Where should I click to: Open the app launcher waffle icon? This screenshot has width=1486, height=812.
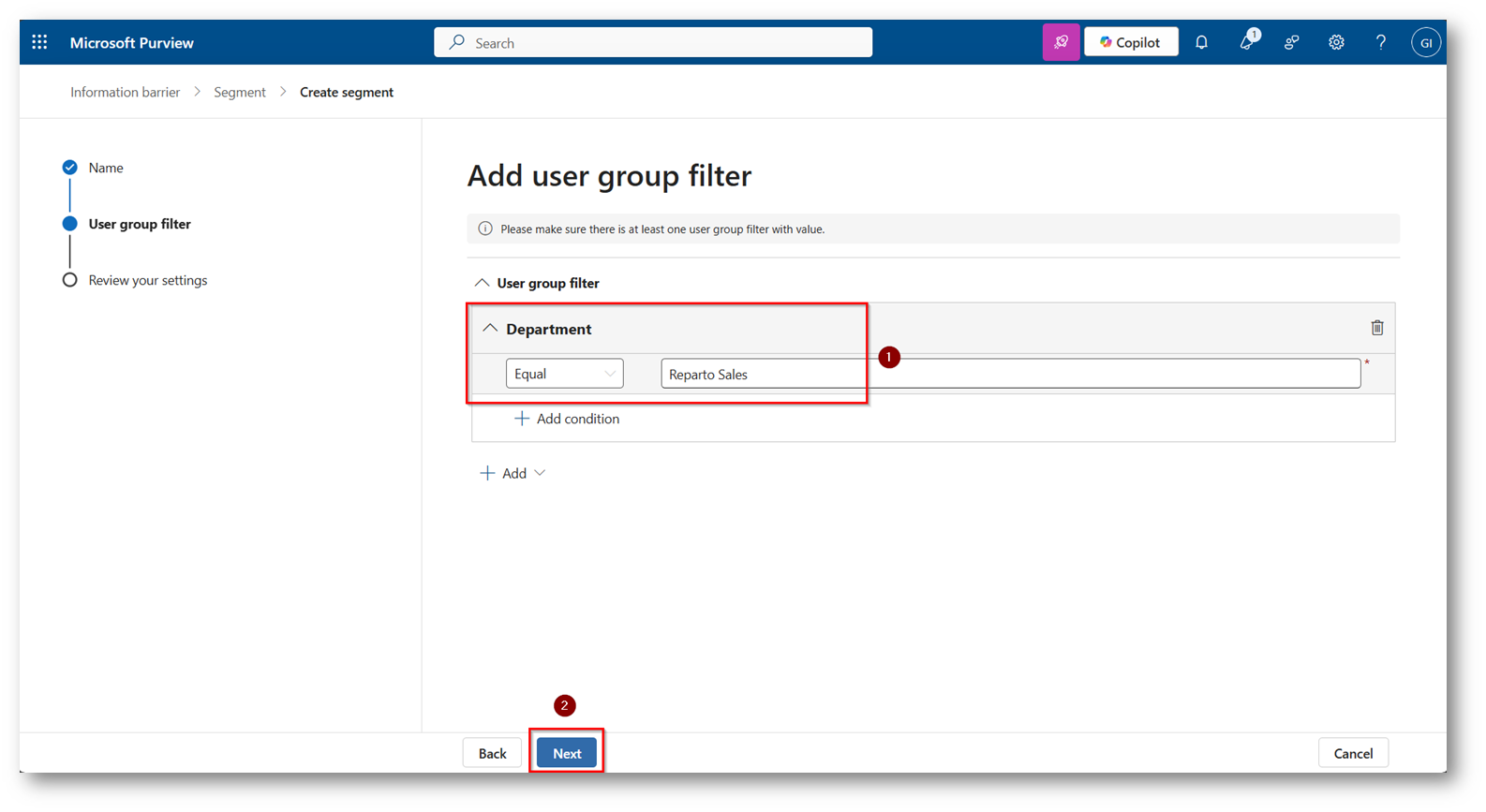pyautogui.click(x=39, y=42)
